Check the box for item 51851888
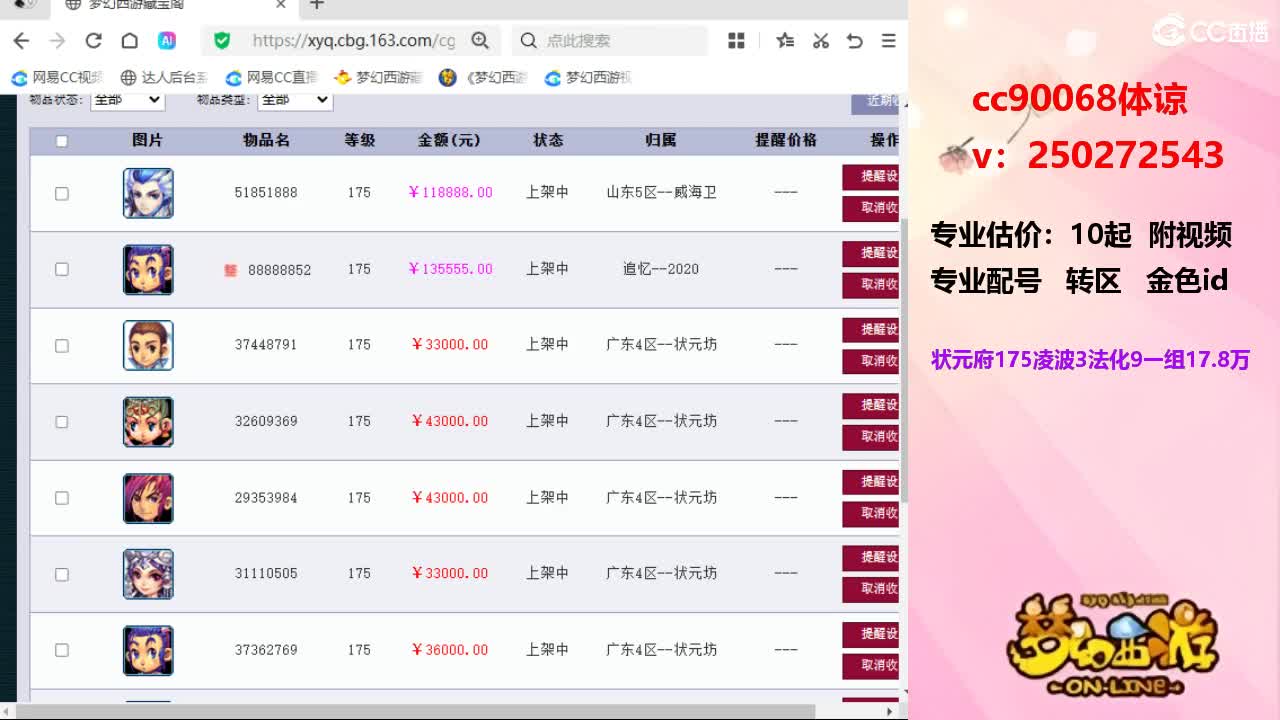1280x720 pixels. tap(61, 193)
